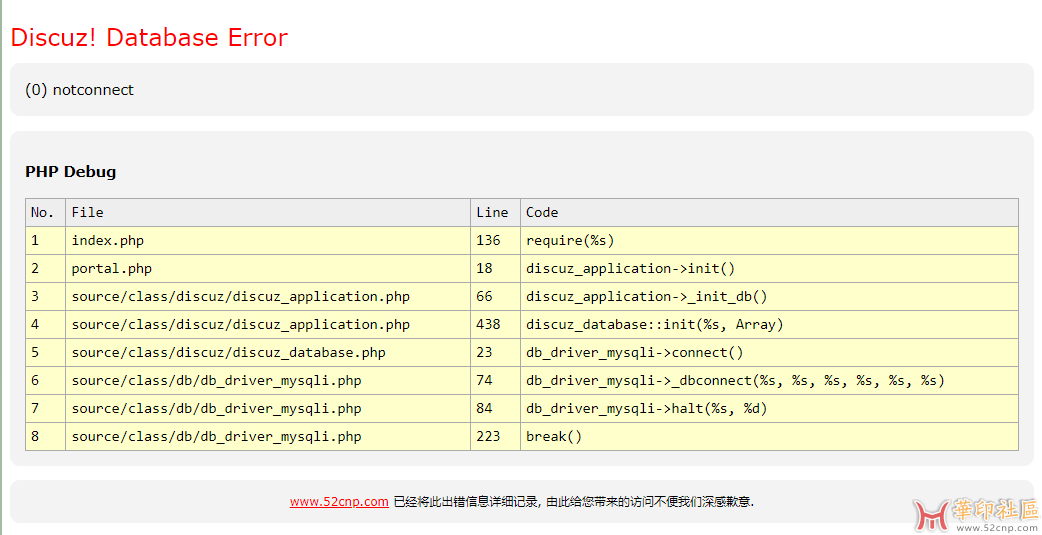Click discuz_application.php file in row 4
1042x535 pixels.
[x=268, y=324]
